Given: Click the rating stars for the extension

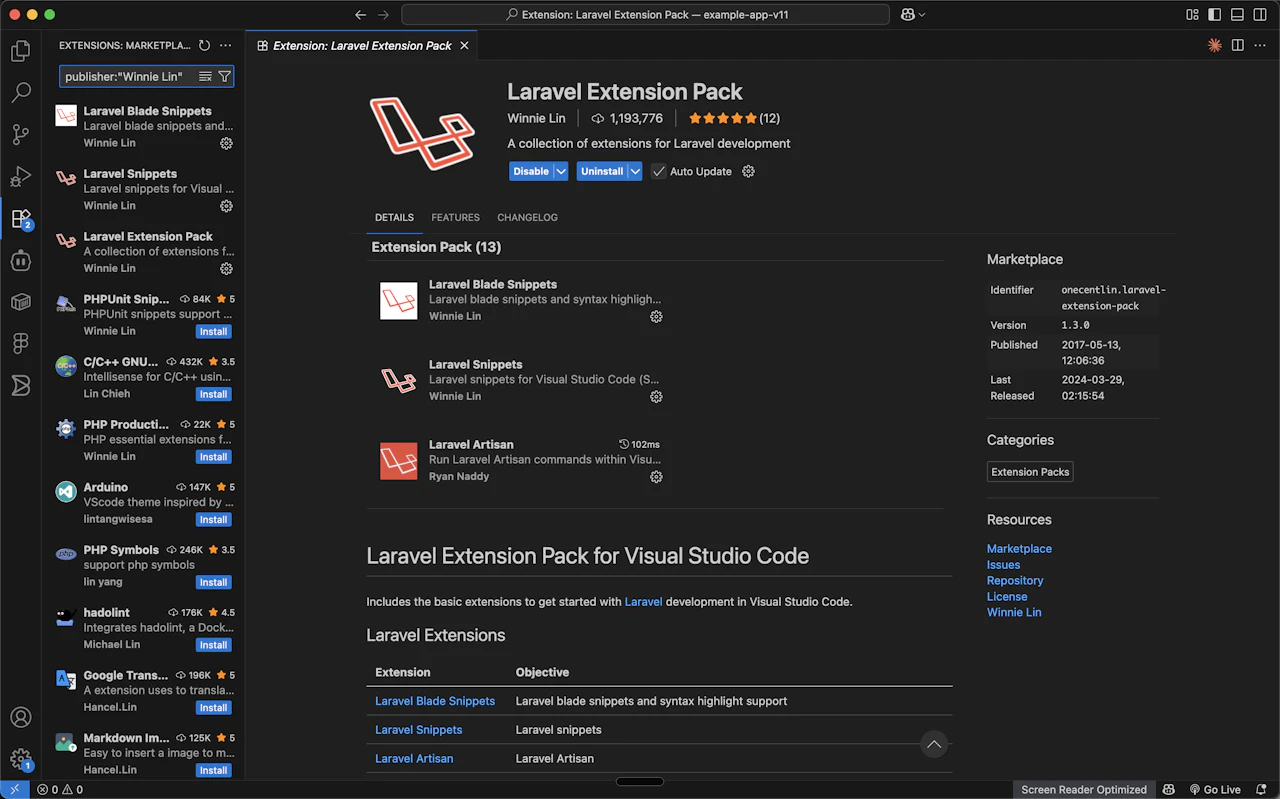Looking at the screenshot, I should [722, 118].
